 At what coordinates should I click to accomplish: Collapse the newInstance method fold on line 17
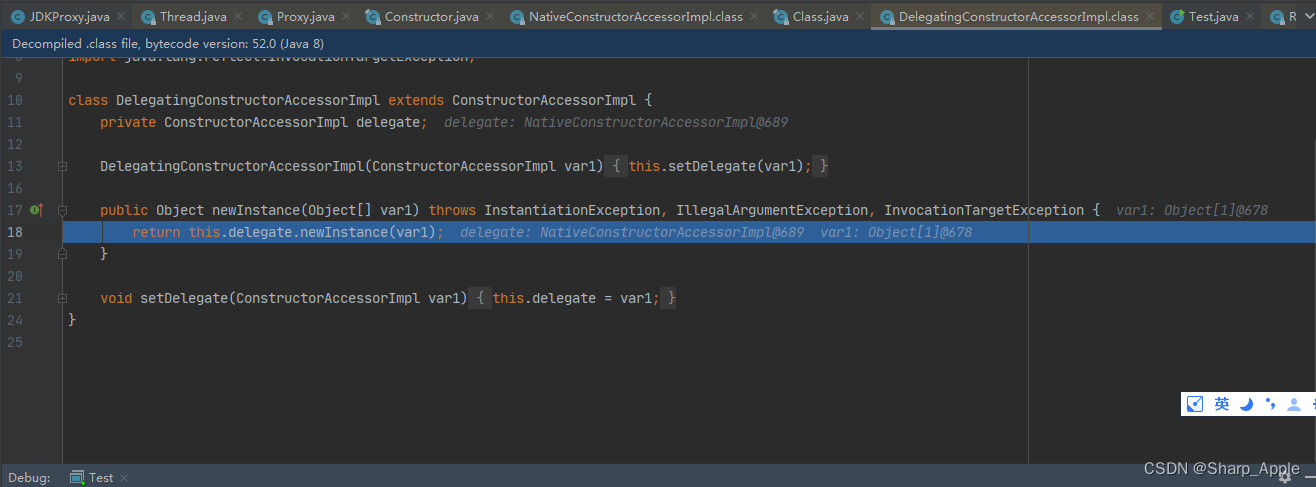62,210
